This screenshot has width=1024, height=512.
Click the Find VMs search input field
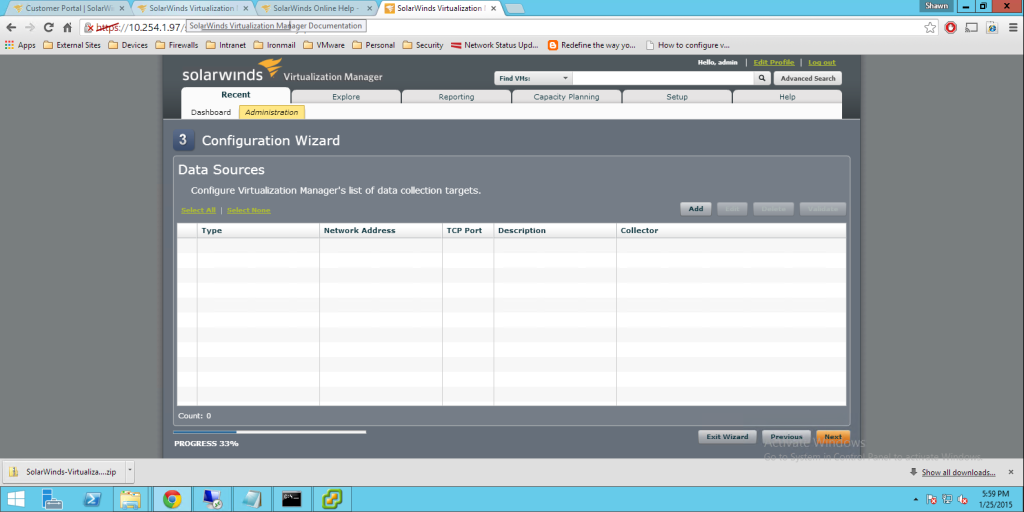[663, 78]
